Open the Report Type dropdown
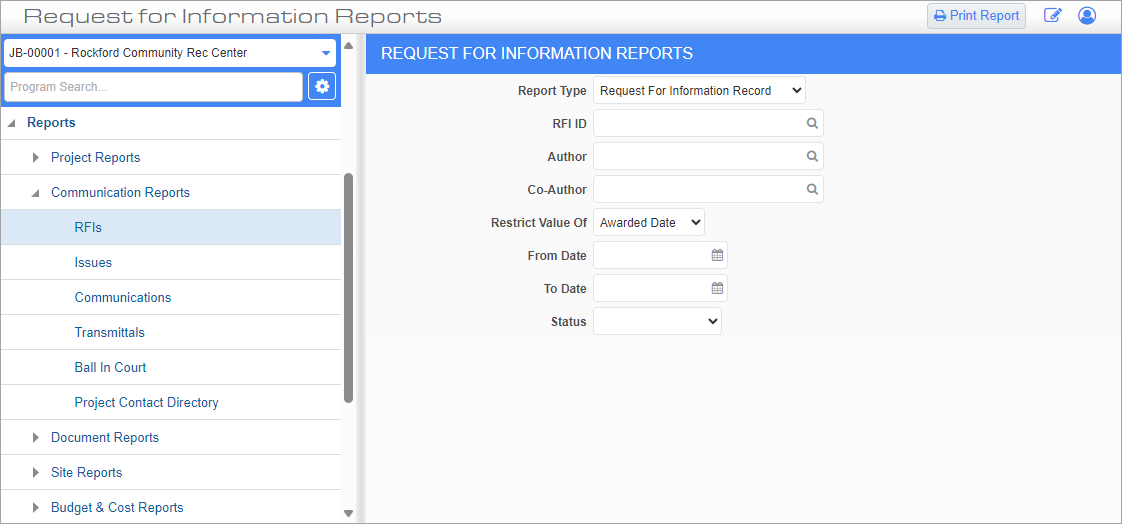 point(699,91)
